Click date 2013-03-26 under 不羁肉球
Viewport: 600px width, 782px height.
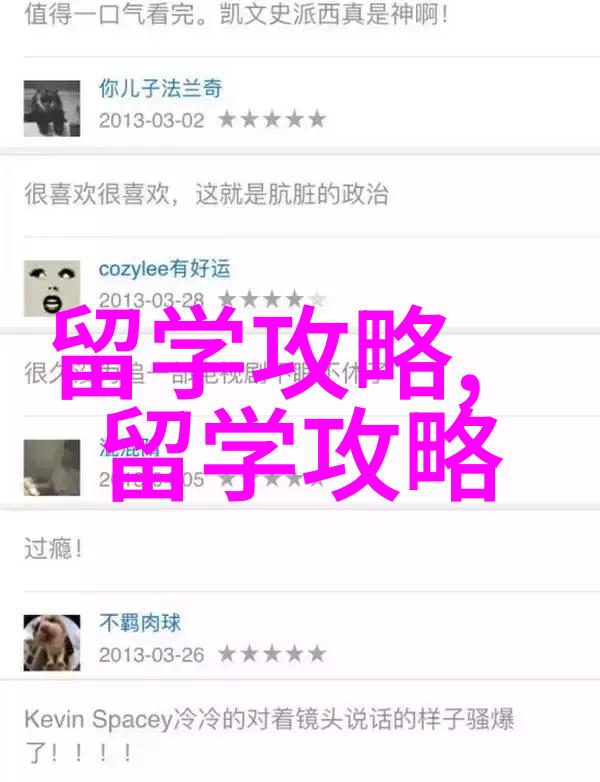coord(152,655)
